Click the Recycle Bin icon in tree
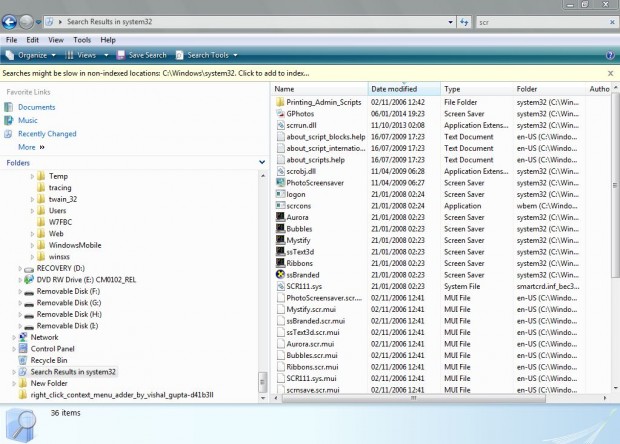 pos(23,360)
